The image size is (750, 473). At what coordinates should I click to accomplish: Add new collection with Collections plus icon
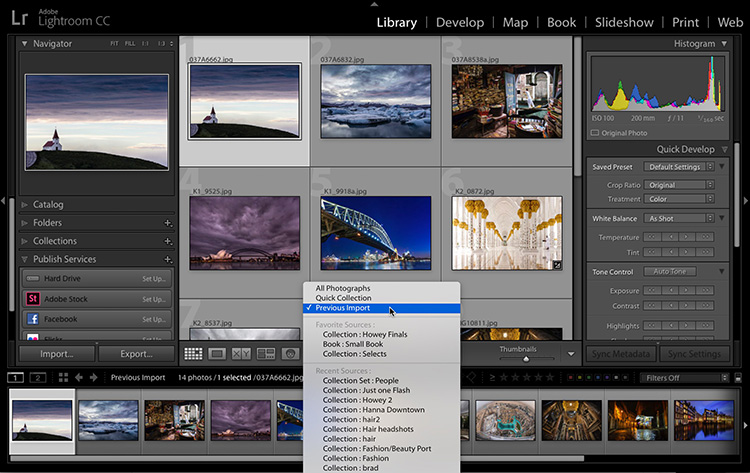click(168, 241)
